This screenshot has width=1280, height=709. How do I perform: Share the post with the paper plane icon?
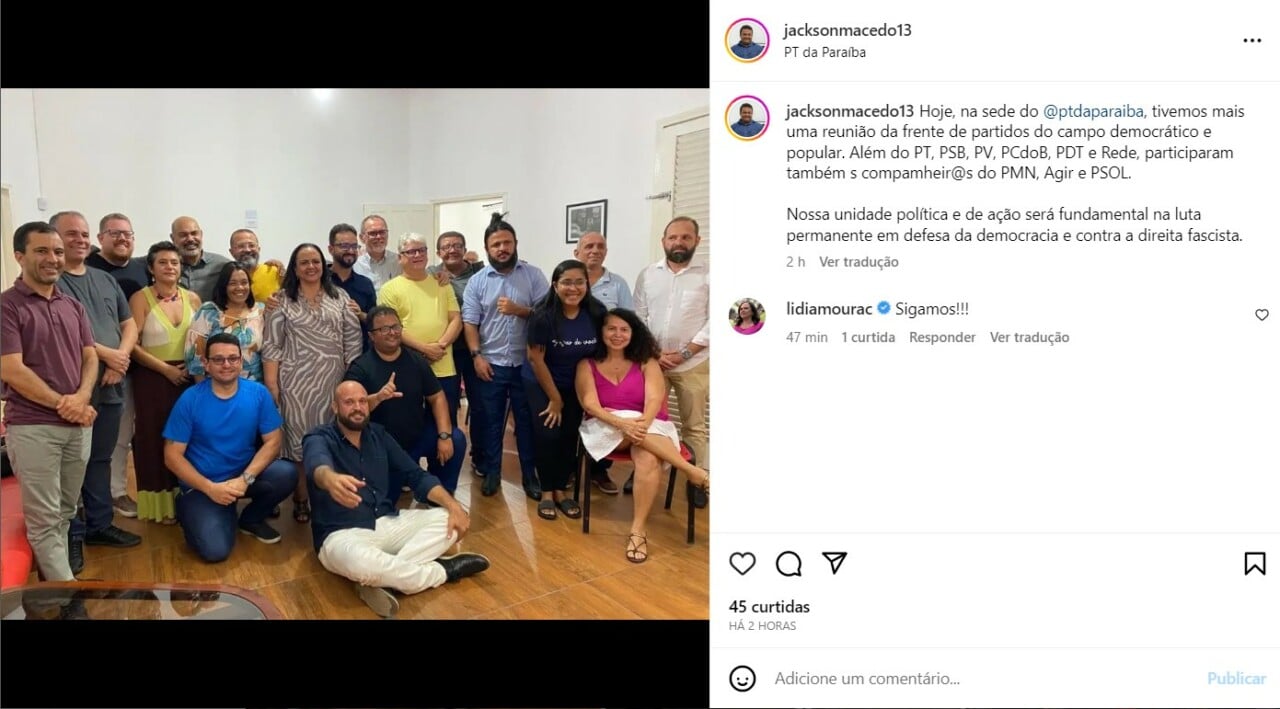tap(835, 563)
